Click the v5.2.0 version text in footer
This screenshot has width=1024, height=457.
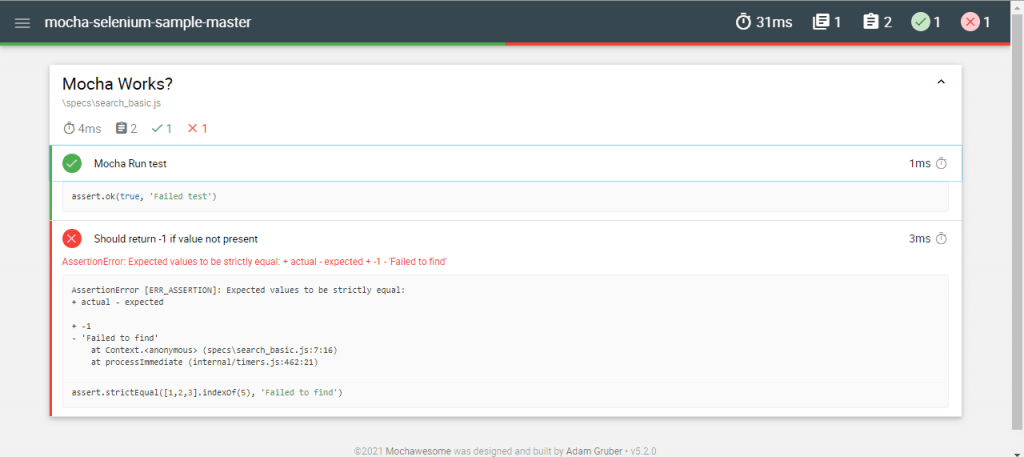[644, 451]
